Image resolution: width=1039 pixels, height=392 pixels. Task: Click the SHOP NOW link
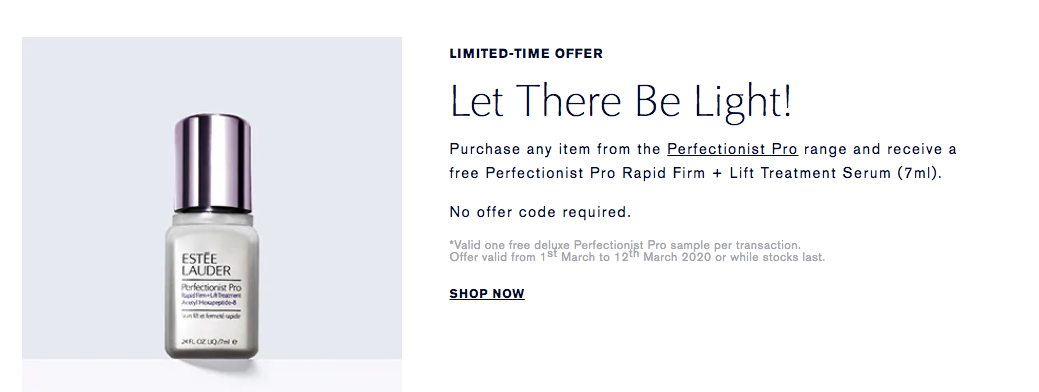[487, 294]
